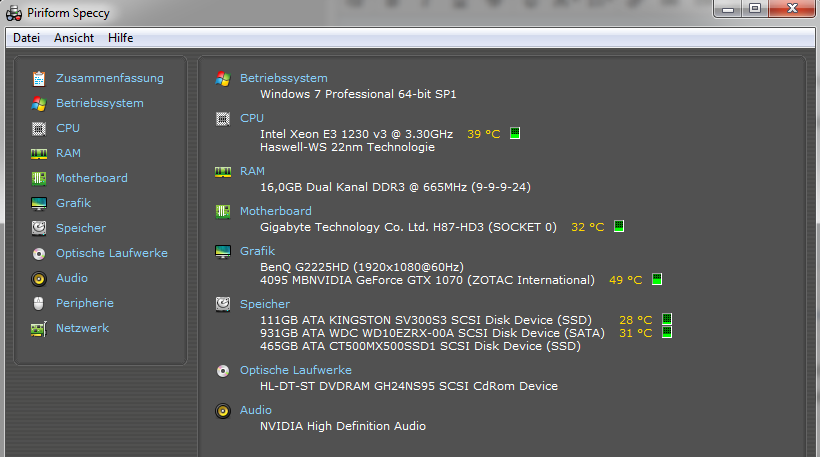Image resolution: width=820 pixels, height=457 pixels.
Task: Click the Peripherie mouse icon in sidebar
Action: (39, 303)
